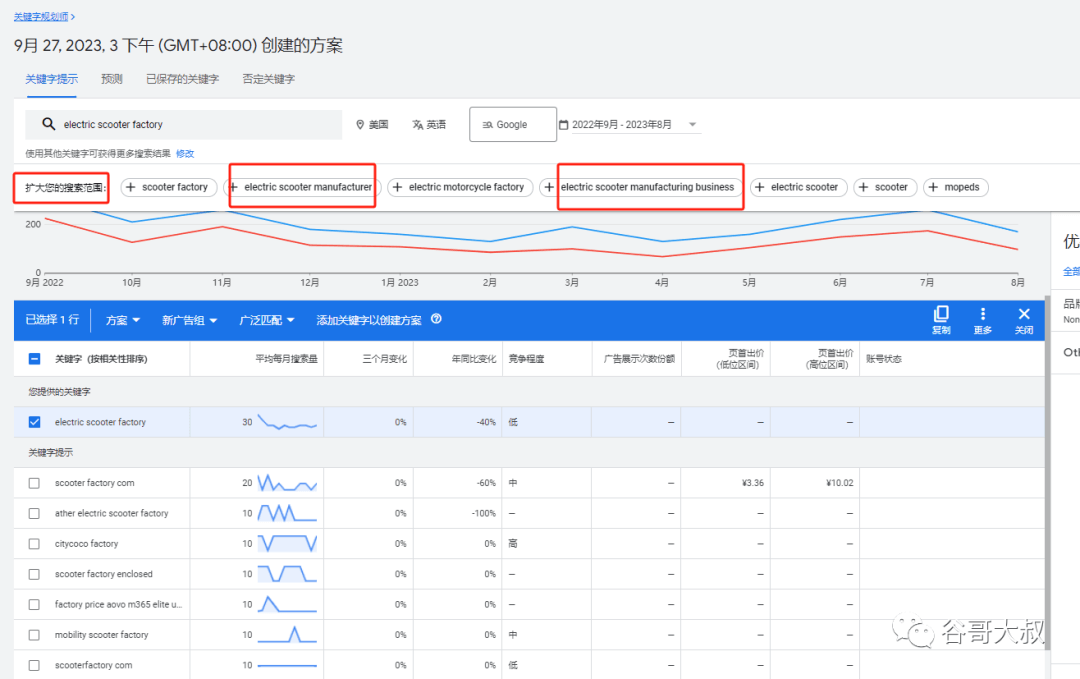Click the calendar icon beside date range
Screen dimensions: 1080x679
click(x=563, y=125)
